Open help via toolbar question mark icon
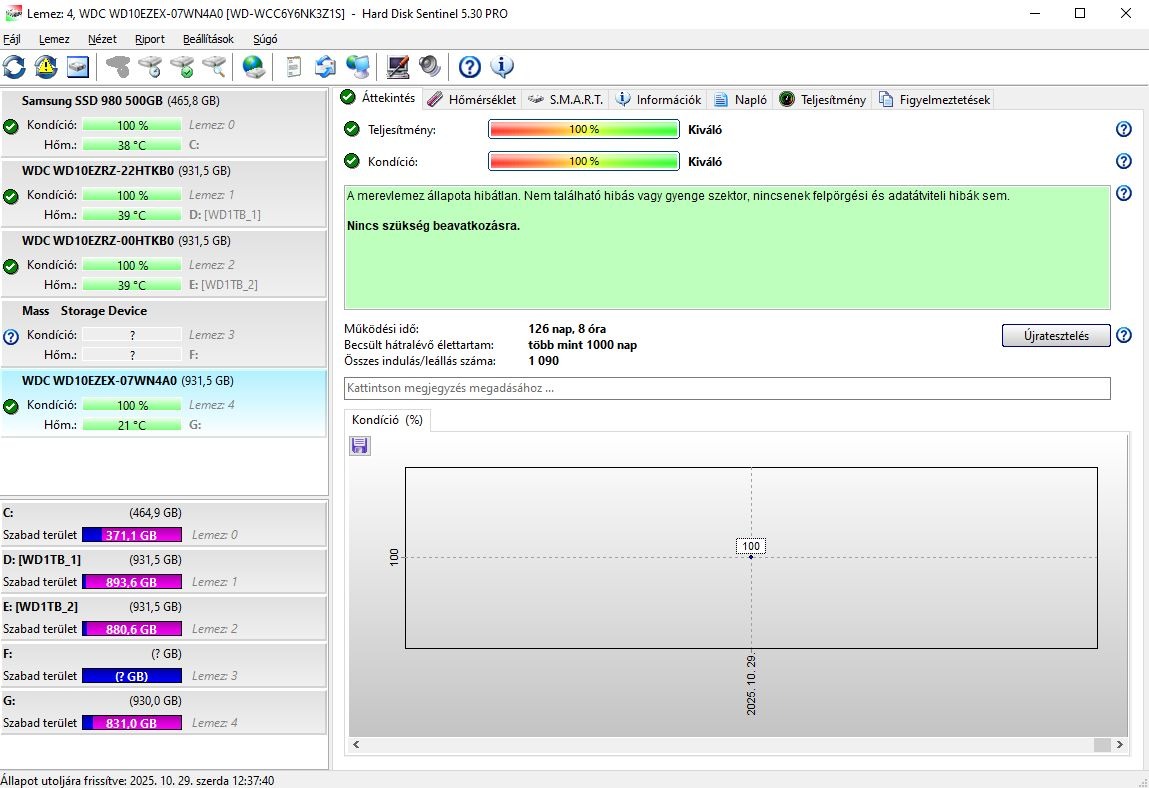Viewport: 1149px width, 788px height. click(x=470, y=67)
